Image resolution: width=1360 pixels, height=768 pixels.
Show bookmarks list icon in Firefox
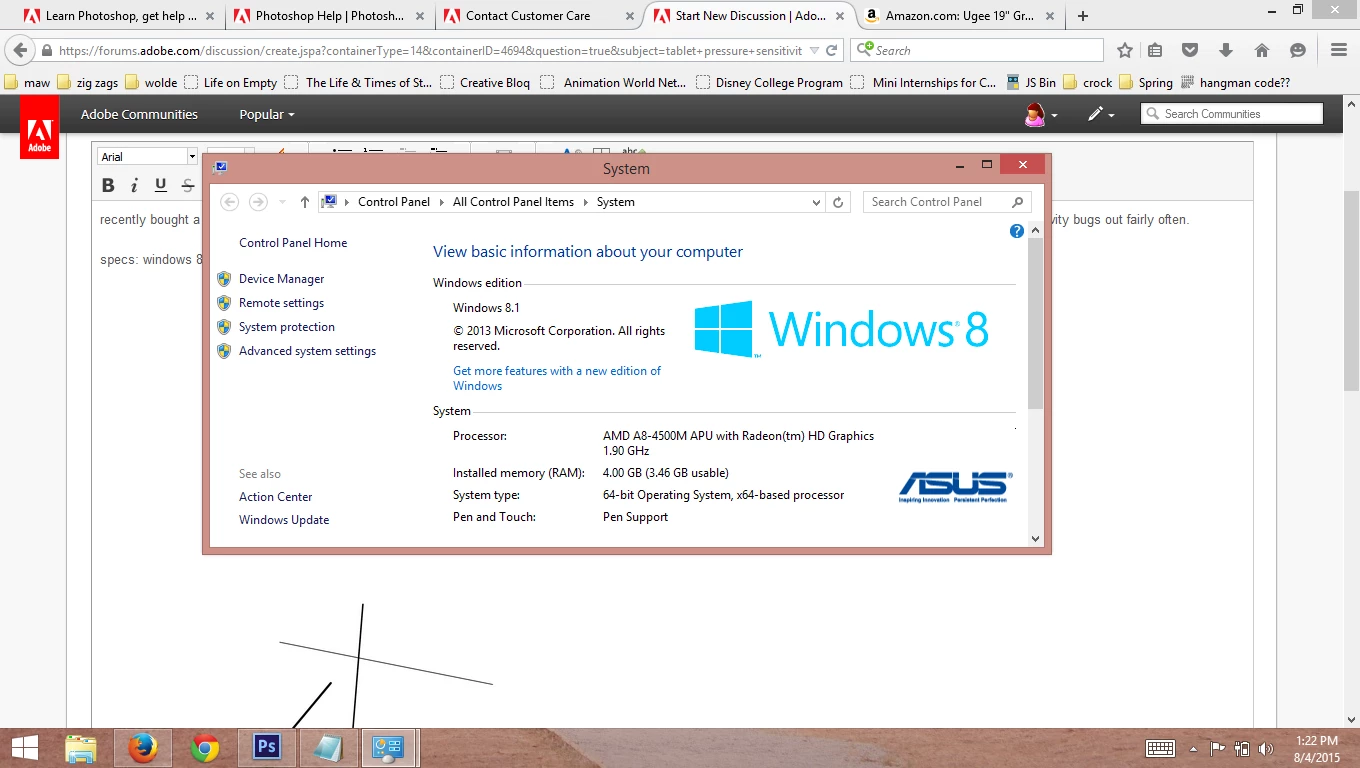point(1155,50)
